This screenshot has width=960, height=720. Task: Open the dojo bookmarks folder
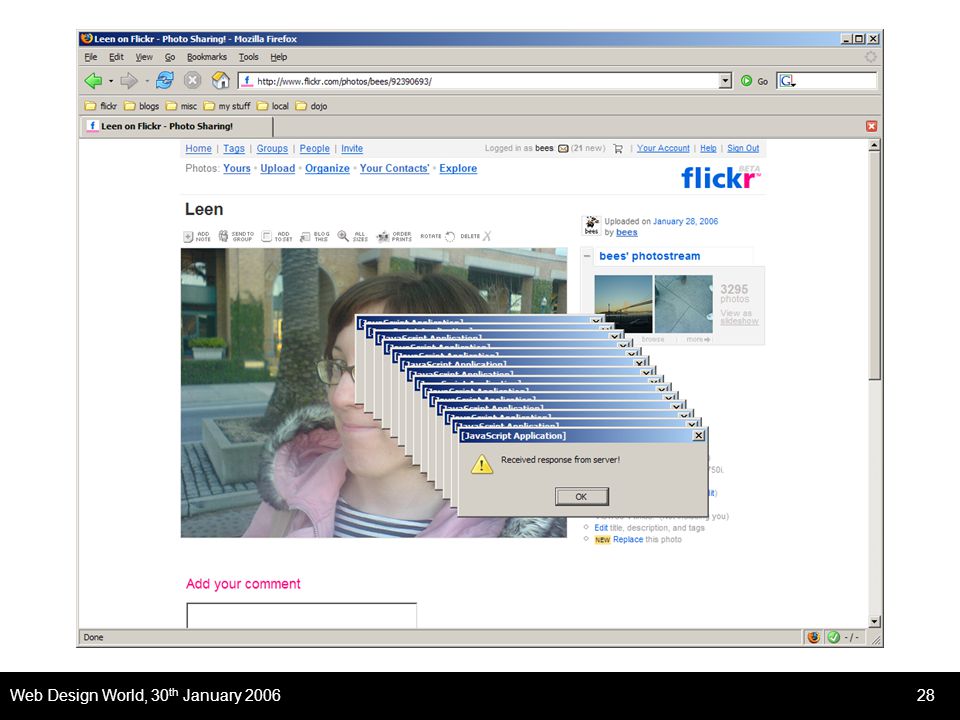311,106
